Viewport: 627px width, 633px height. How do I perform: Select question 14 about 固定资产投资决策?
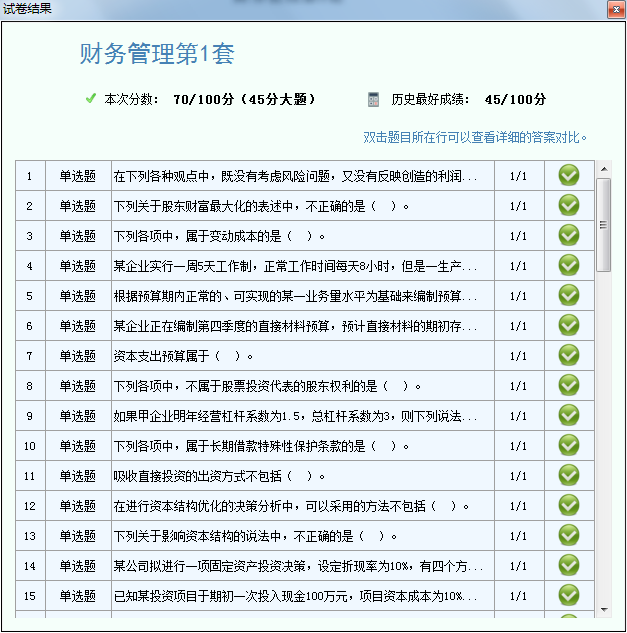click(303, 566)
